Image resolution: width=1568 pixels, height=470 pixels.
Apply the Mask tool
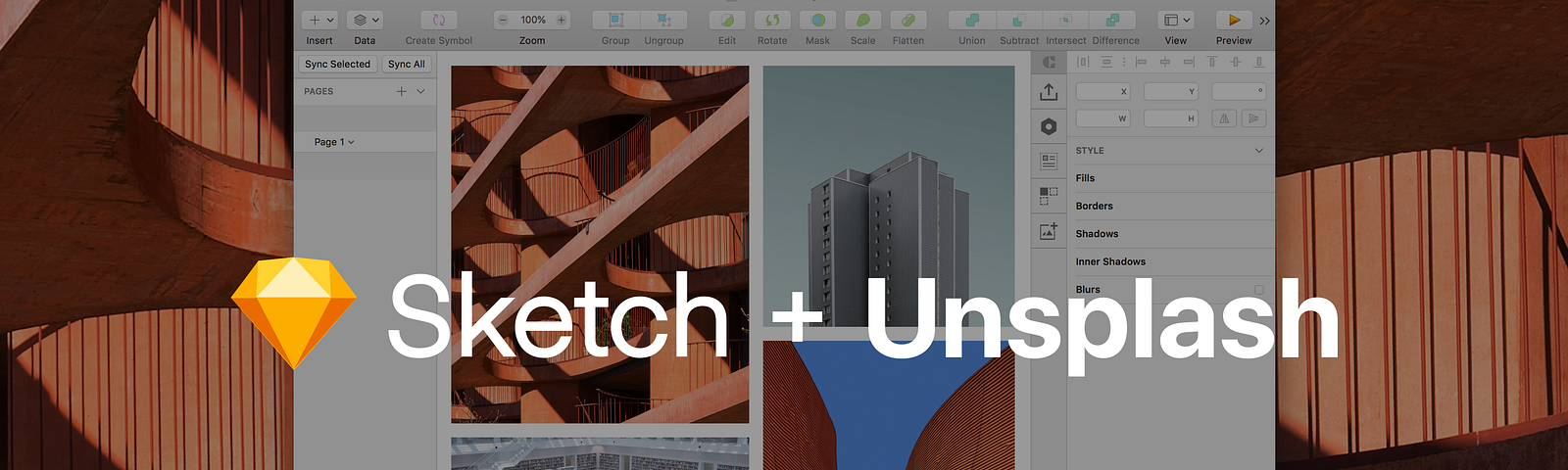click(x=817, y=20)
